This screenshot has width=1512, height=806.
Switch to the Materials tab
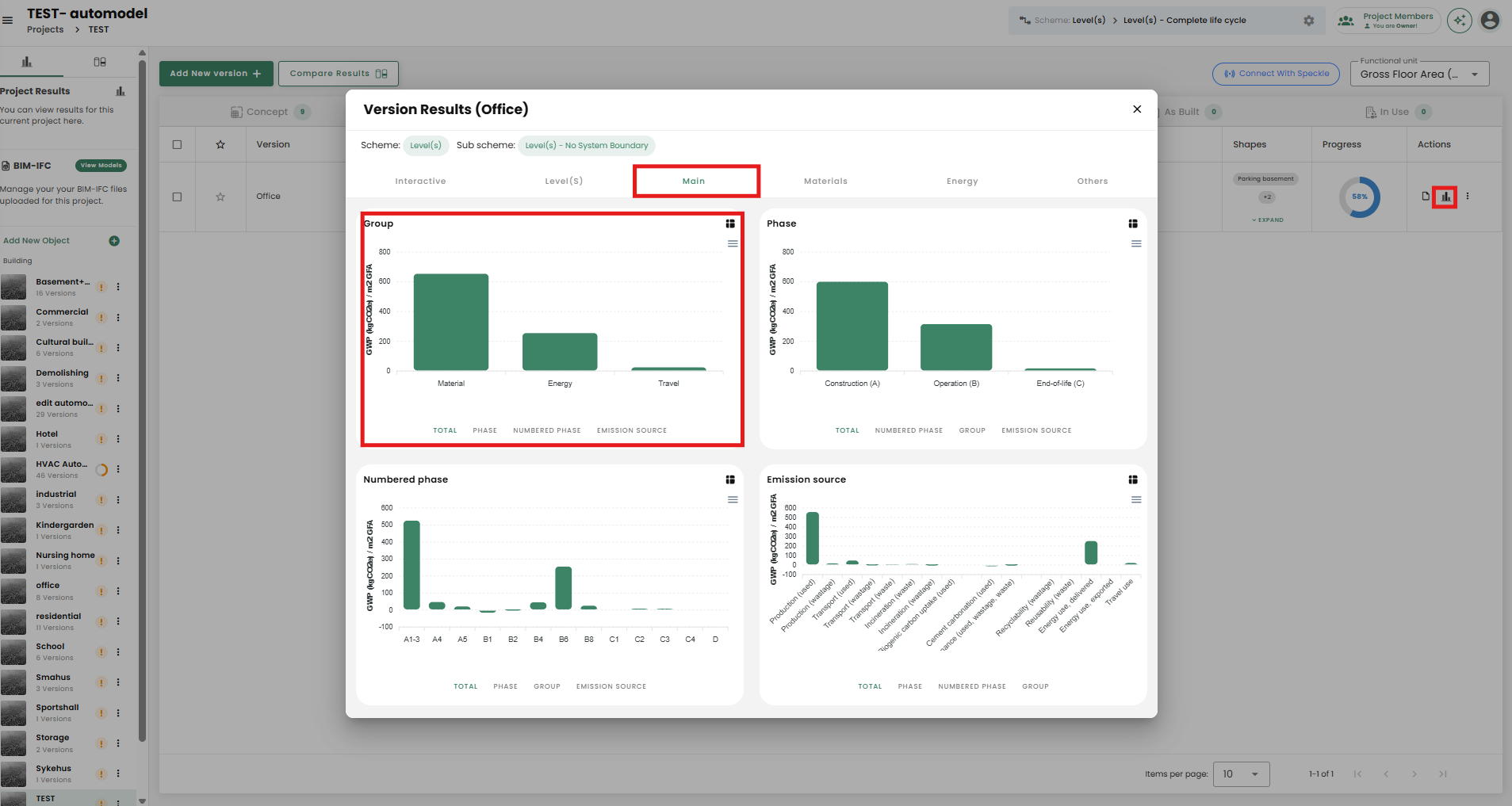[x=825, y=181]
